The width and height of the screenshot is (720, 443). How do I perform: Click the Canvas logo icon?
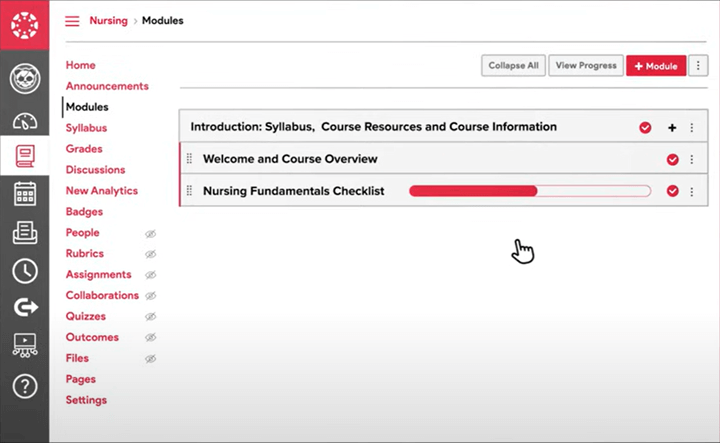[25, 25]
